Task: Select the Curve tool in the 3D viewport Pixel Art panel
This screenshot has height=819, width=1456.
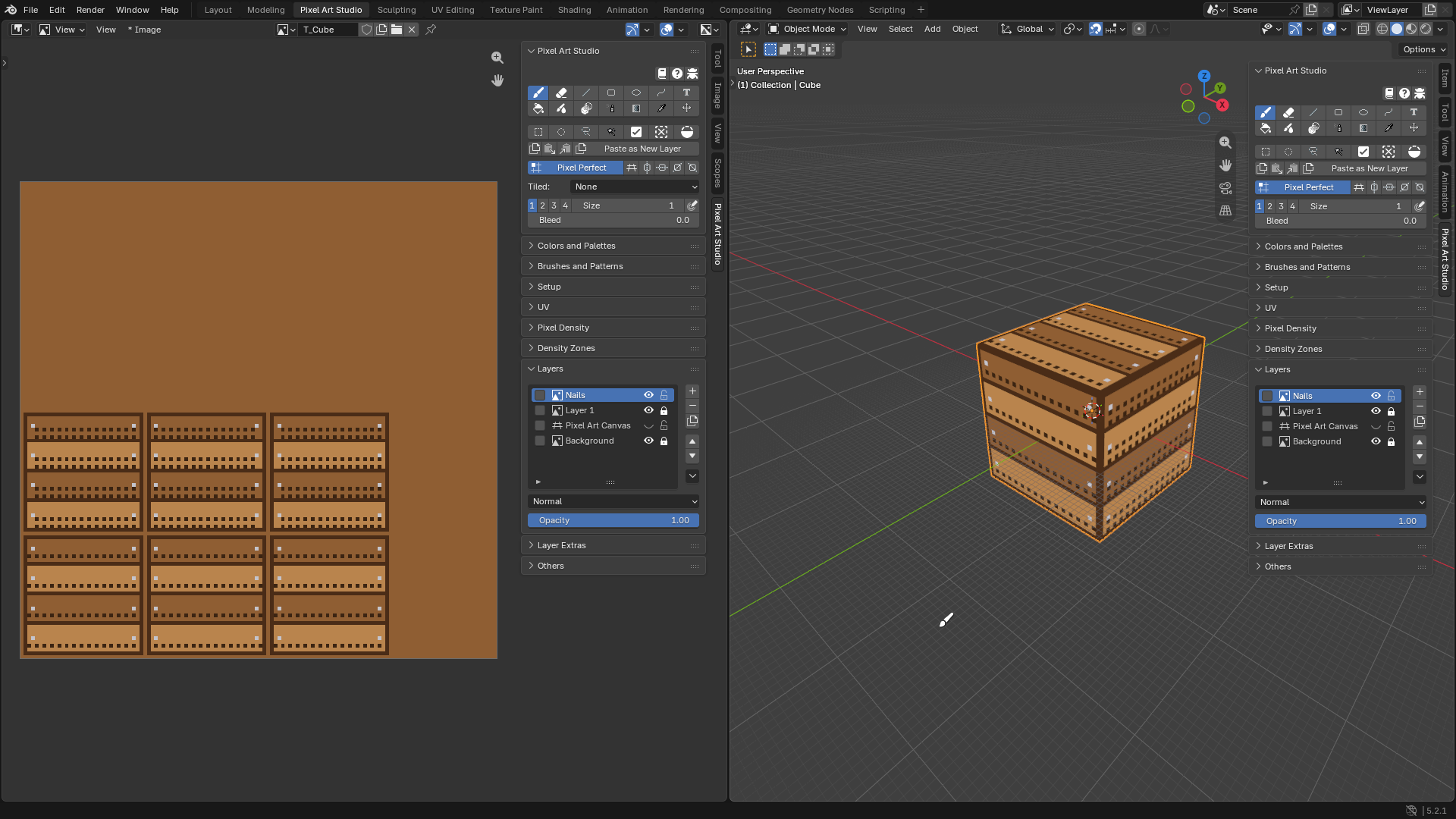Action: [x=1389, y=112]
